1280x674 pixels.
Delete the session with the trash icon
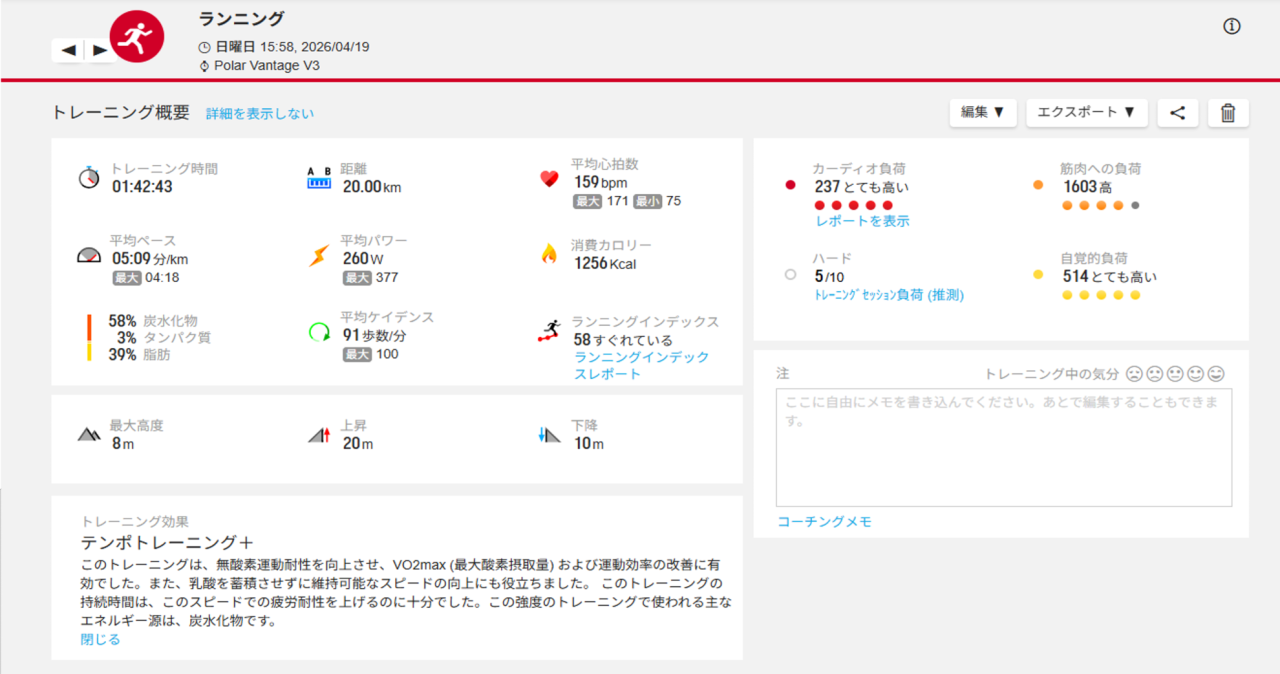pyautogui.click(x=1227, y=113)
